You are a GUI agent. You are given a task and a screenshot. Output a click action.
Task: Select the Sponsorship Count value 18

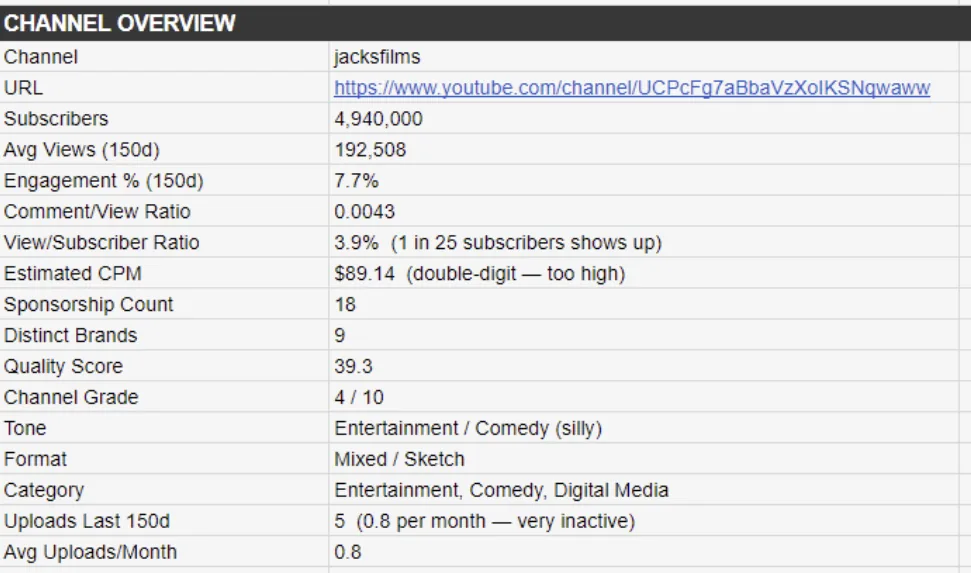644,304
